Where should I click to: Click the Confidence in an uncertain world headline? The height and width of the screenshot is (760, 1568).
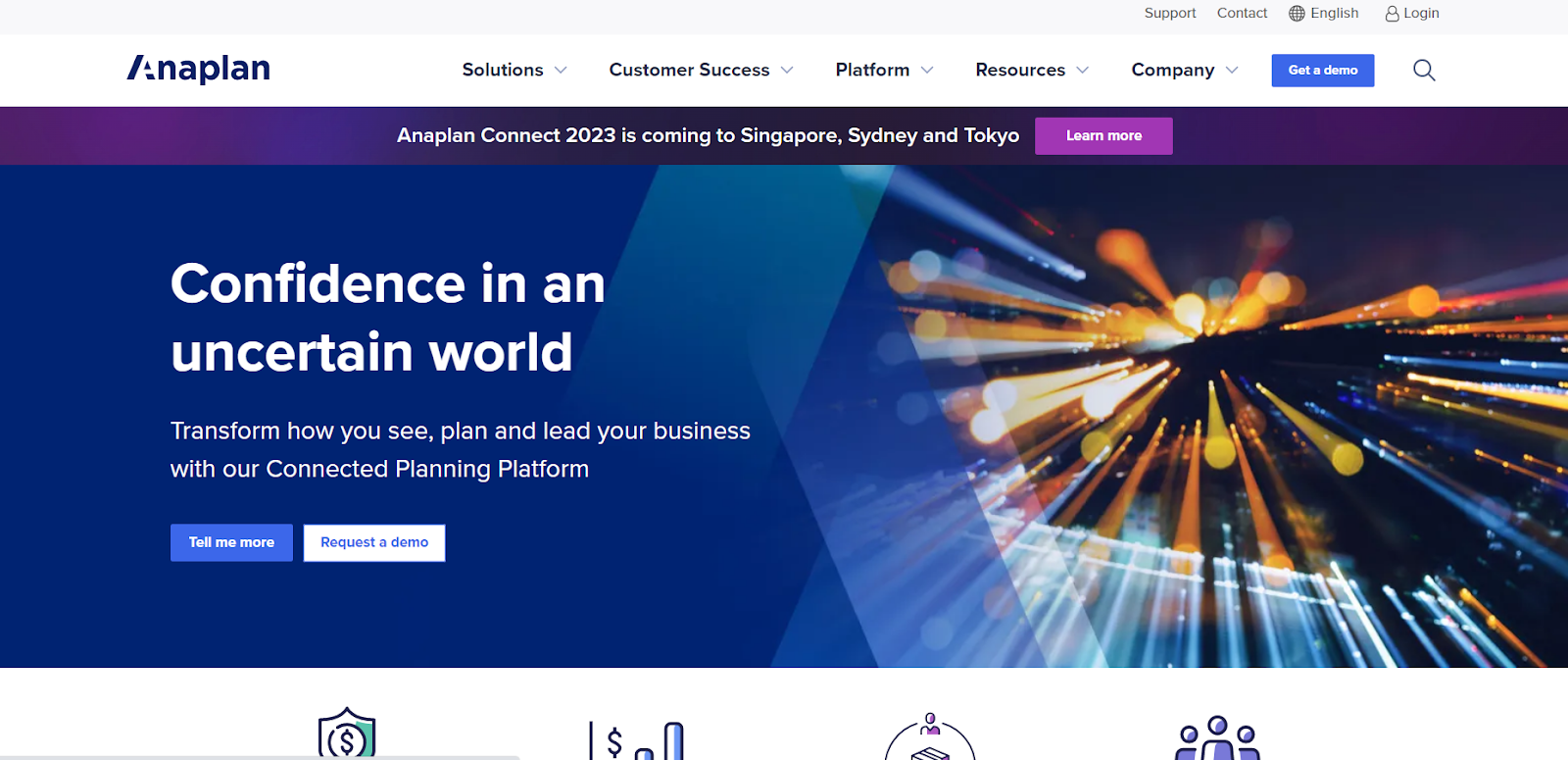(x=388, y=318)
